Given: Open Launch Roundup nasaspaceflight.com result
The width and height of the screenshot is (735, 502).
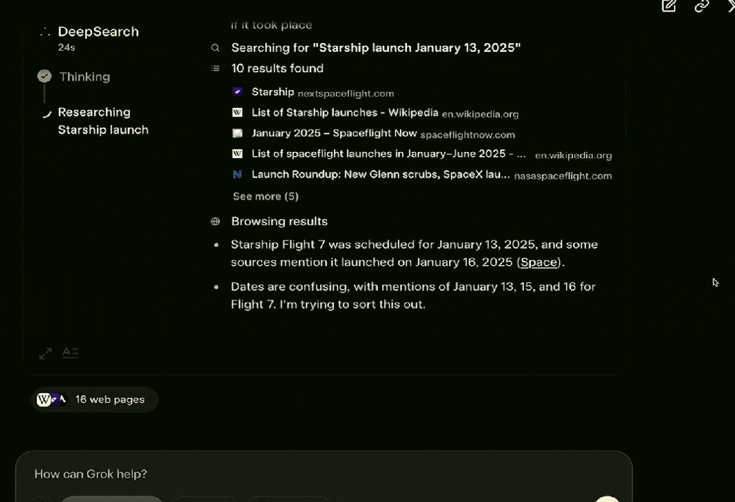Looking at the screenshot, I should click(422, 175).
